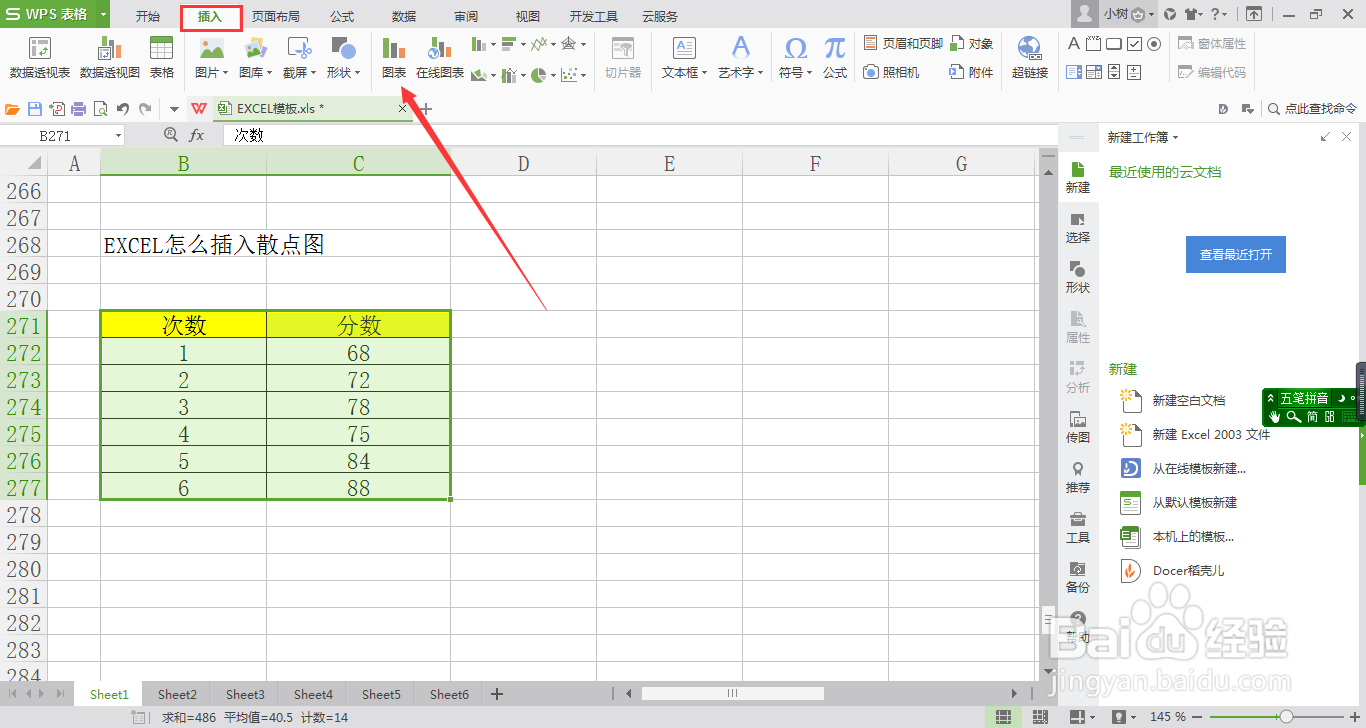Open the 数据透视表 pivot table tool
This screenshot has width=1366, height=728.
(x=40, y=57)
